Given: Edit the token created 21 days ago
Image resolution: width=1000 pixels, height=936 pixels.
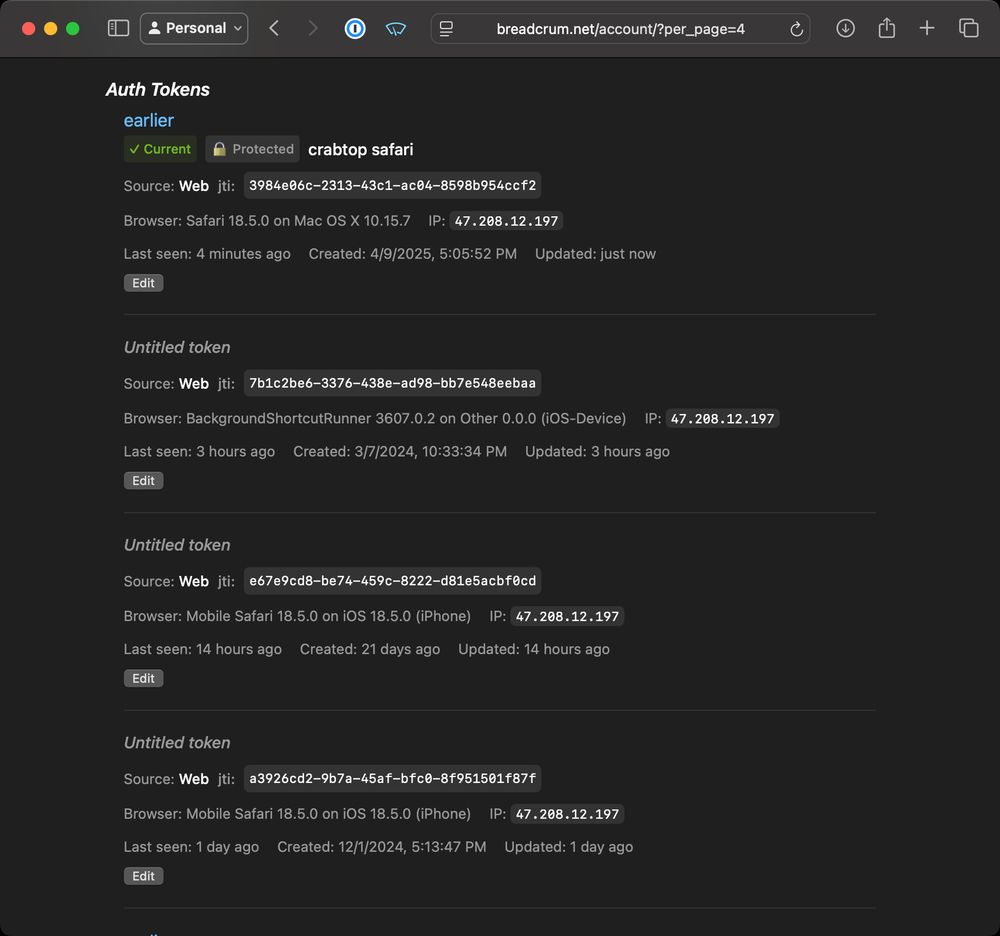Looking at the screenshot, I should 143,678.
